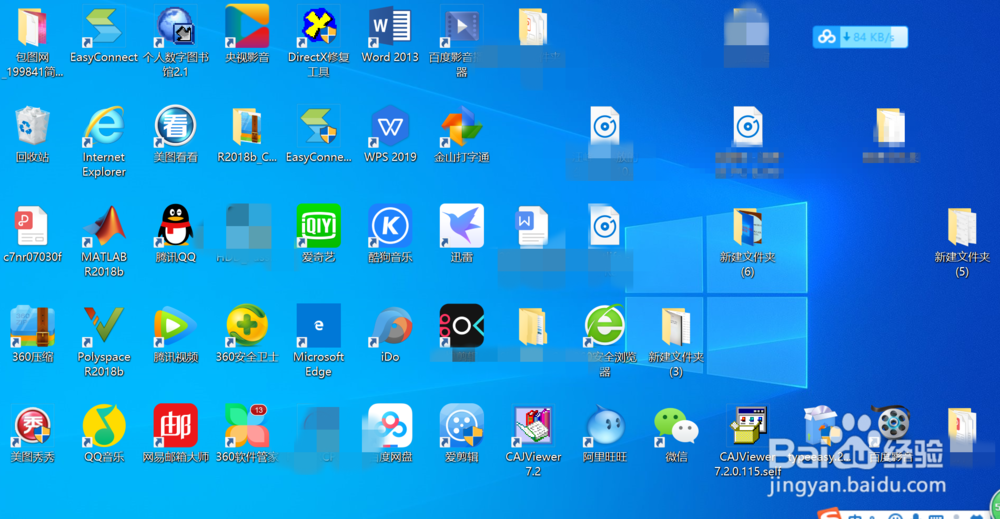Image resolution: width=1000 pixels, height=519 pixels.
Task: Open the c7nr07030f PDF file
Action: [32, 226]
